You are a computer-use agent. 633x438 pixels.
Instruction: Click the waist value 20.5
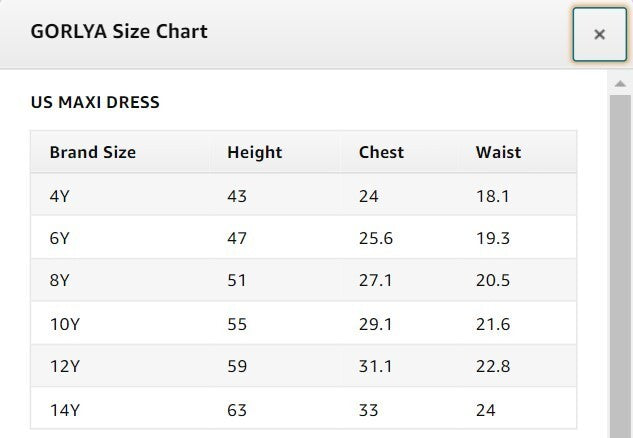coord(493,280)
